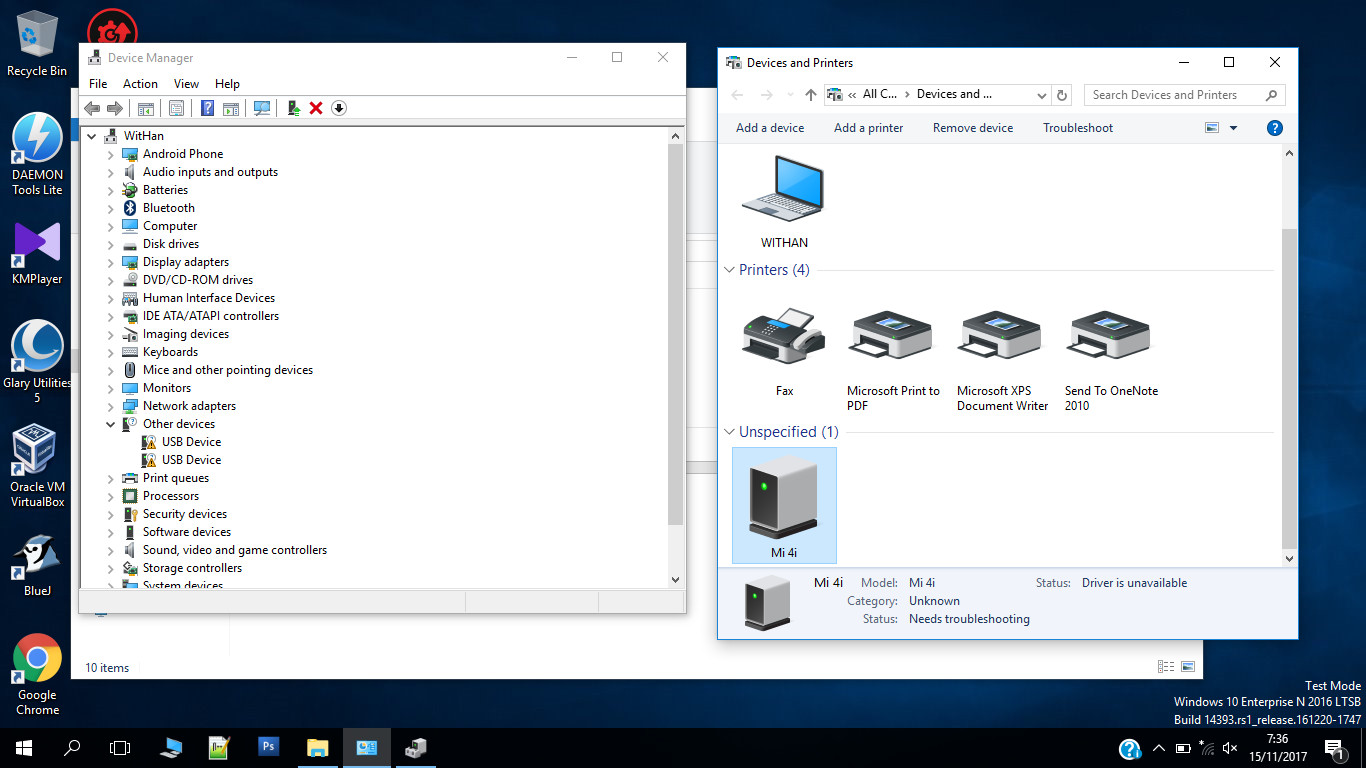Click the muted volume icon in system tray
This screenshot has height=768, width=1366.
(1230, 748)
